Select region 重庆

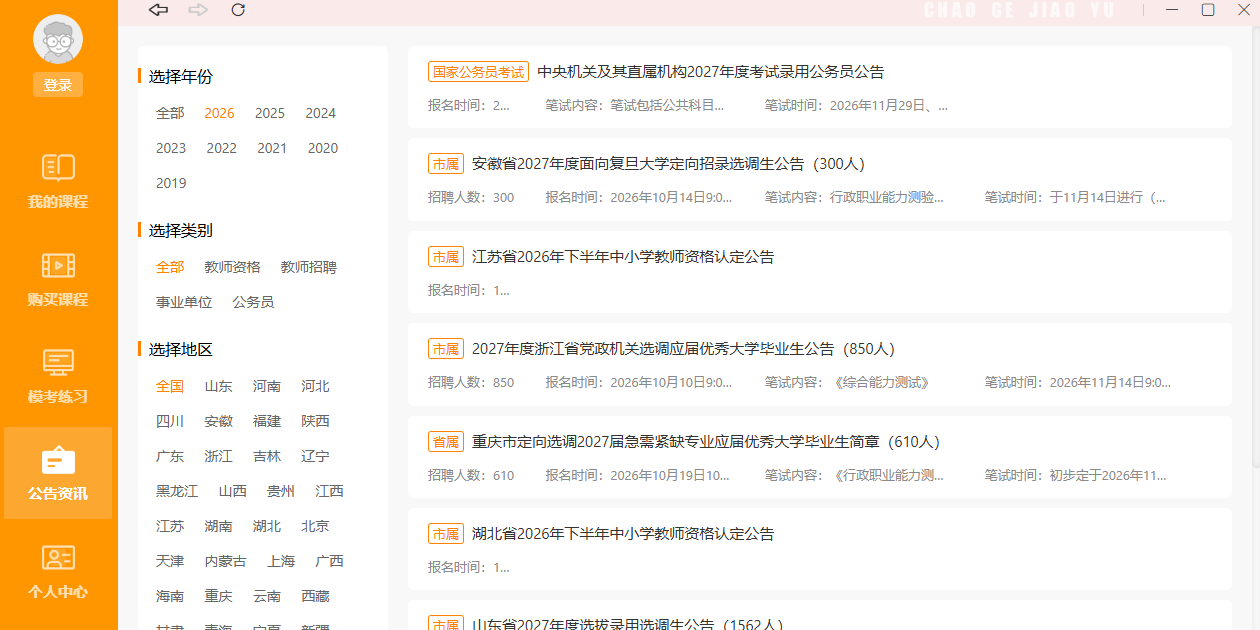tap(218, 596)
